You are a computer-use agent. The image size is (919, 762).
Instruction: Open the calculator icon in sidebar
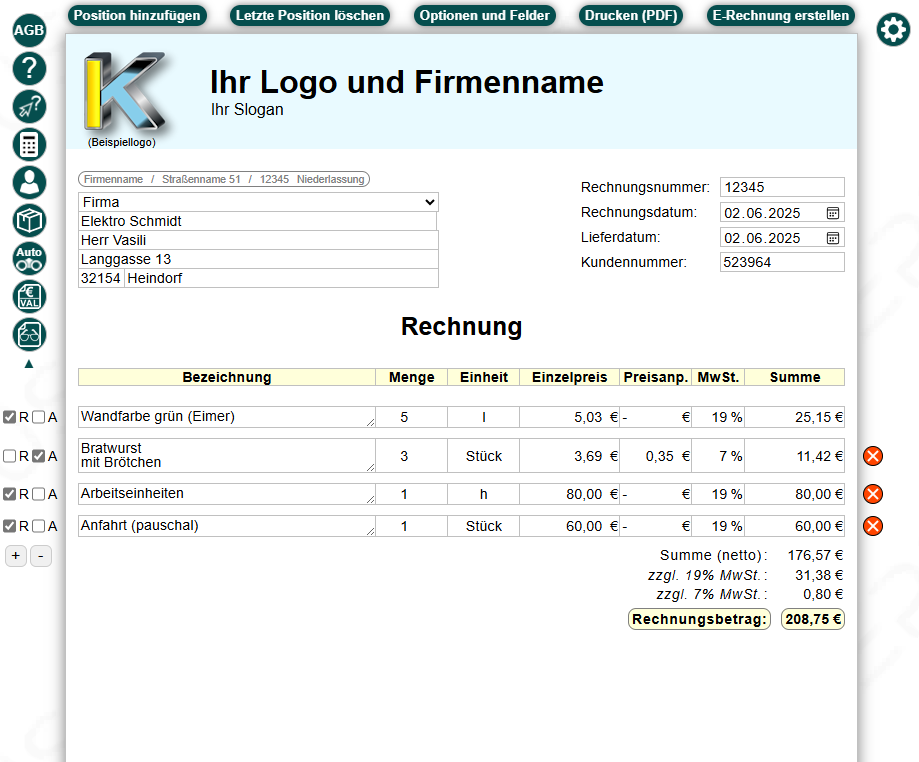(x=29, y=144)
